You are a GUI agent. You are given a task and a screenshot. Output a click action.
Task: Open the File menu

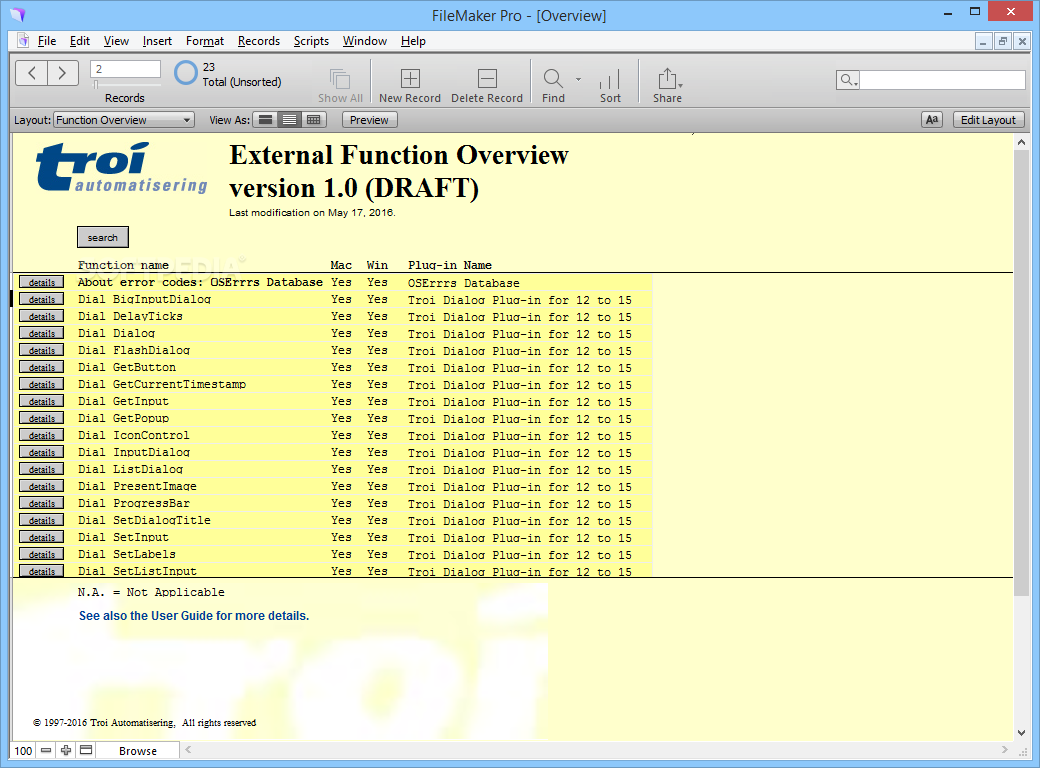[46, 41]
